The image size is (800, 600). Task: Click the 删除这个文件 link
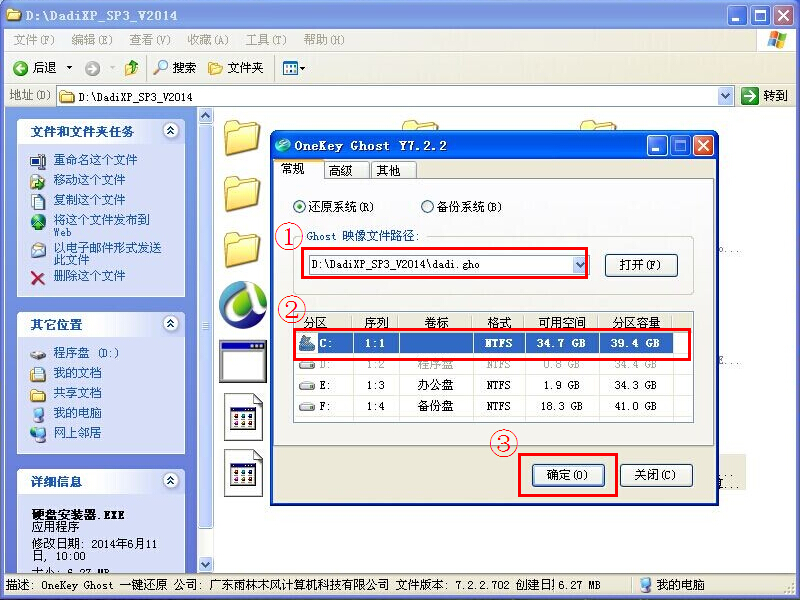[89, 276]
